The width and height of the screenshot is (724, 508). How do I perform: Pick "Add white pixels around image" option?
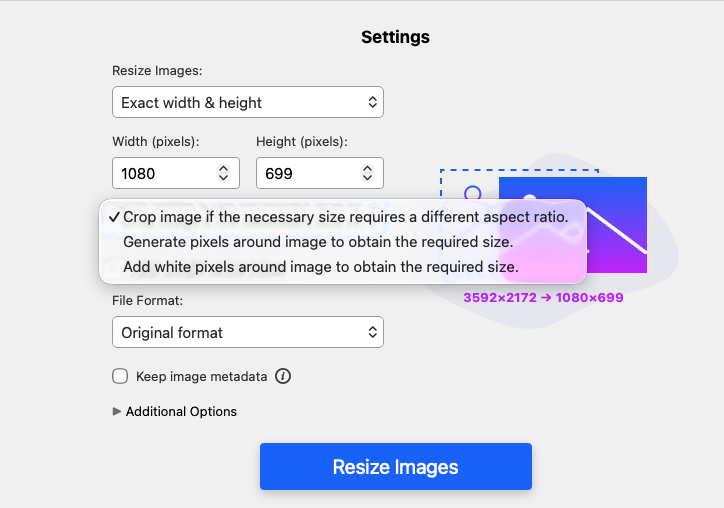point(320,267)
